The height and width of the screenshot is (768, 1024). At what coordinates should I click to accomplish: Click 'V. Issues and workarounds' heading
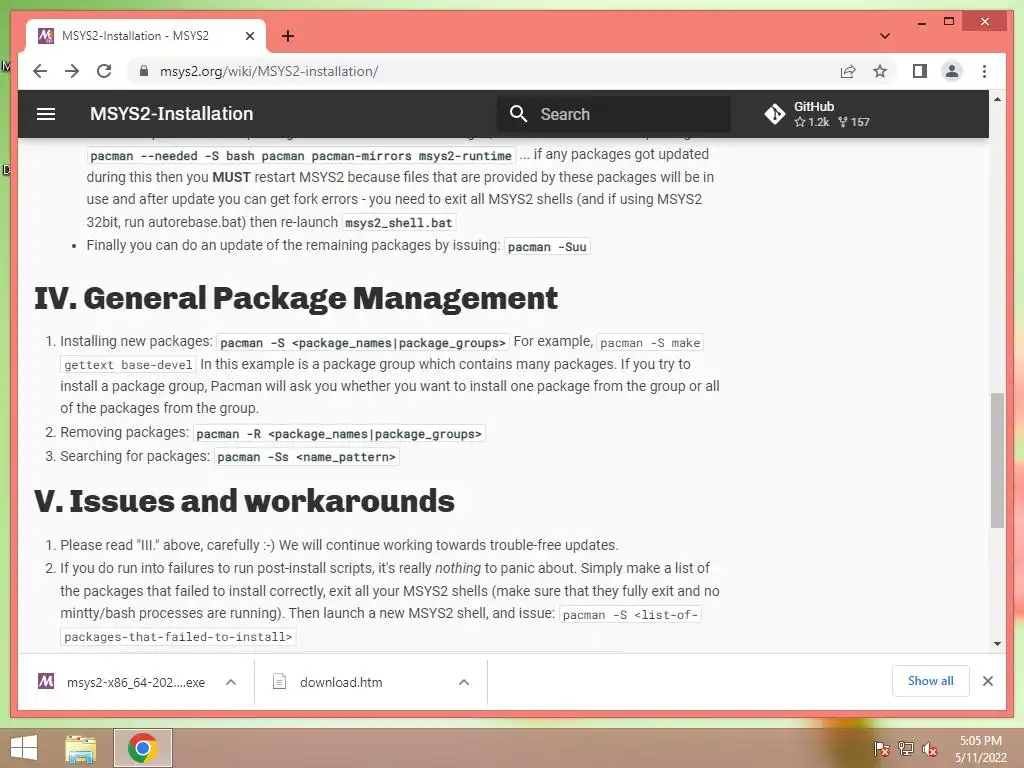click(x=244, y=502)
